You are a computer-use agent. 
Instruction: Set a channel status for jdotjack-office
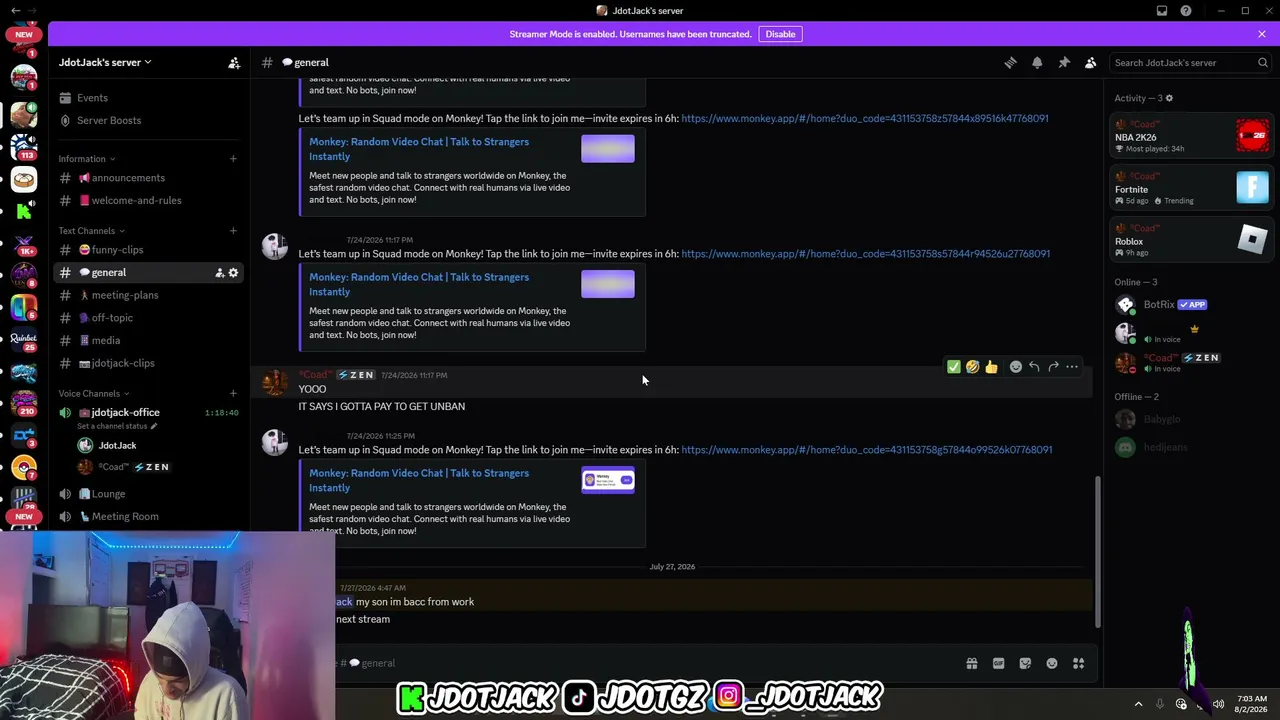(x=117, y=426)
